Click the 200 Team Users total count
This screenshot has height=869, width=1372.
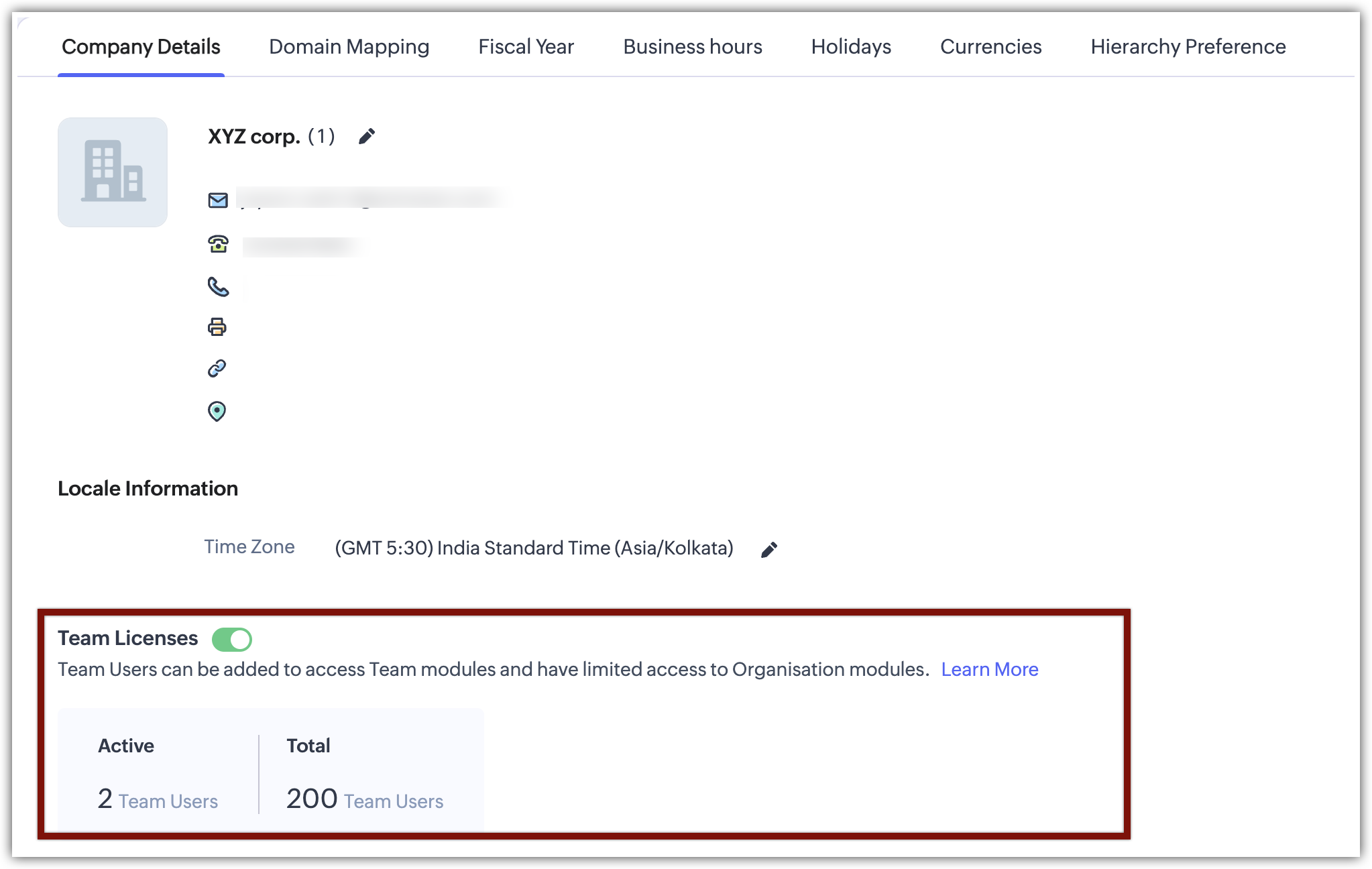pyautogui.click(x=364, y=799)
